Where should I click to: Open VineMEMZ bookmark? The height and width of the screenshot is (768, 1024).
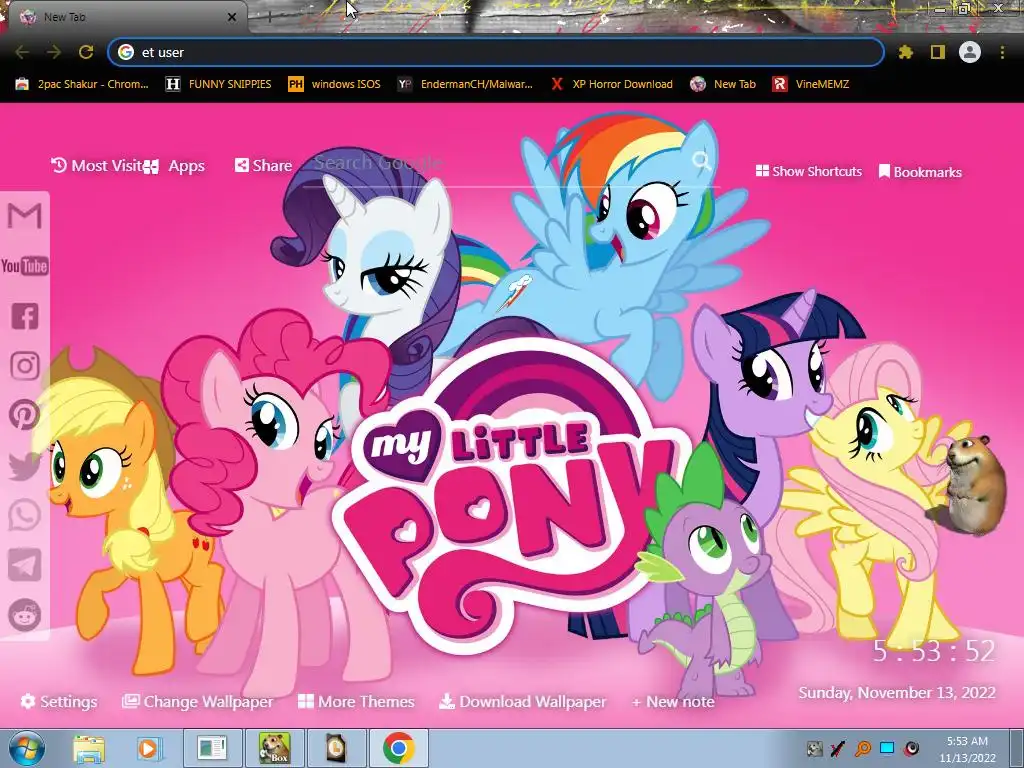pyautogui.click(x=810, y=84)
